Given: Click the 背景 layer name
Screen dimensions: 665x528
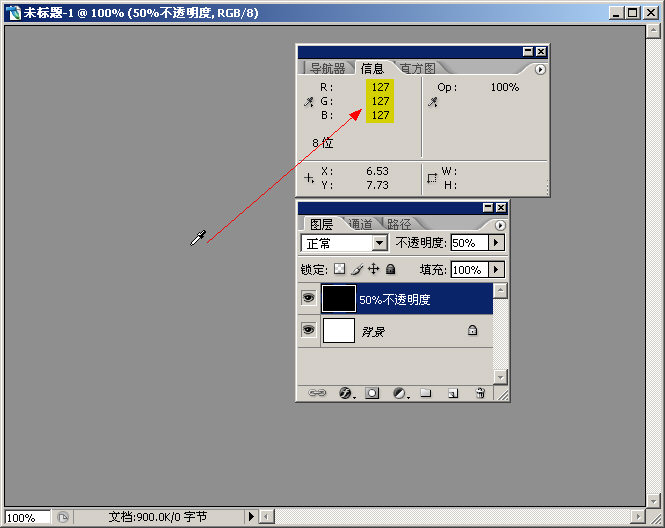Looking at the screenshot, I should click(373, 332).
